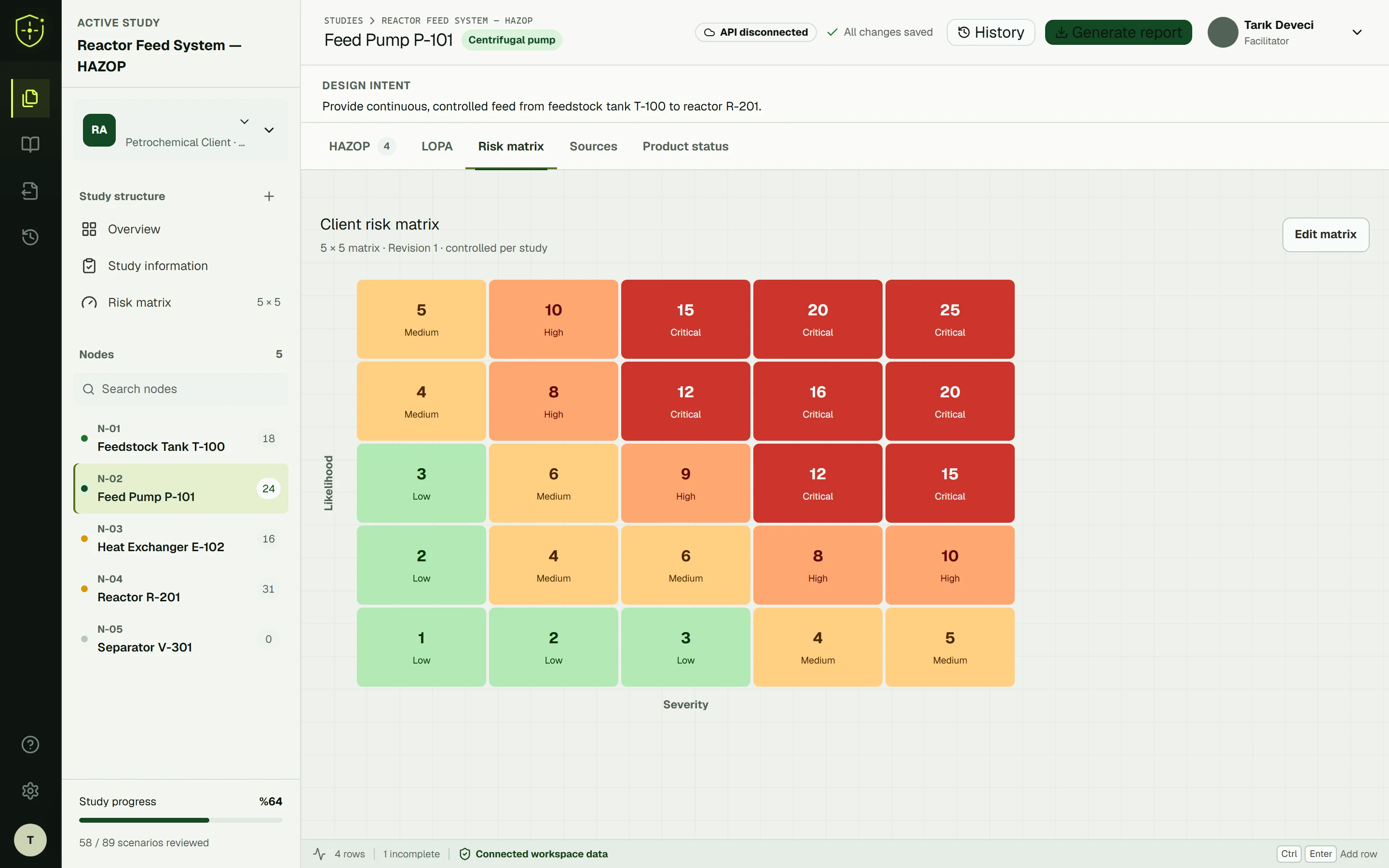The height and width of the screenshot is (868, 1389).
Task: Click the Generate report button
Action: [x=1118, y=32]
